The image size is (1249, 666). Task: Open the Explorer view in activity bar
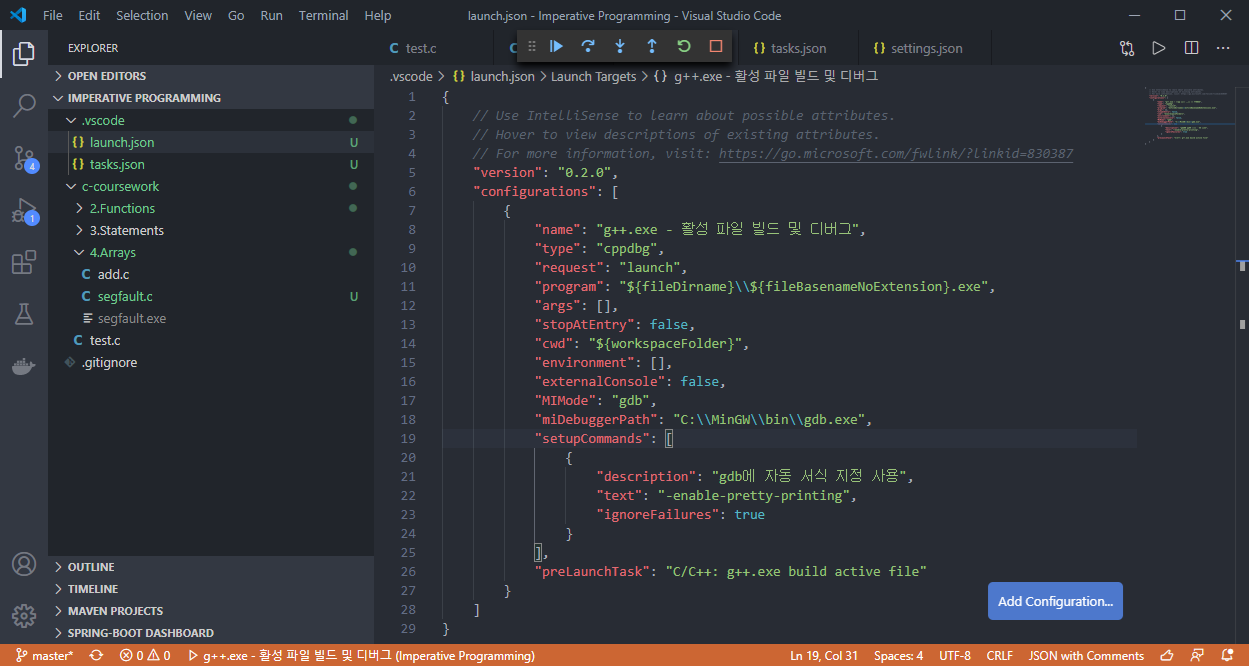[24, 54]
